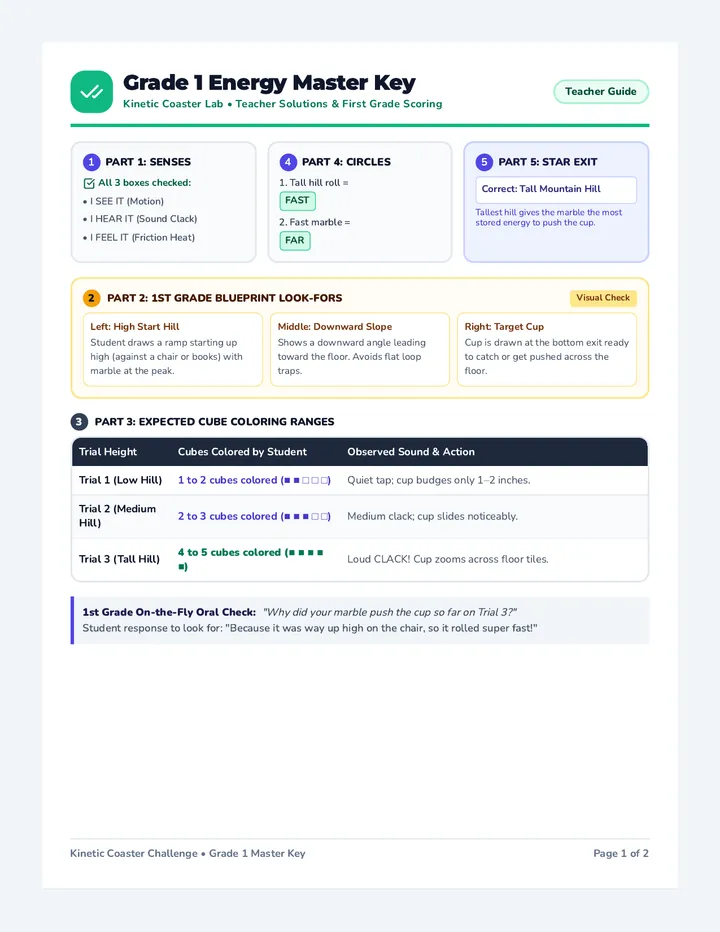Click the 'Page 1 of 2' footer indicator

(x=621, y=853)
